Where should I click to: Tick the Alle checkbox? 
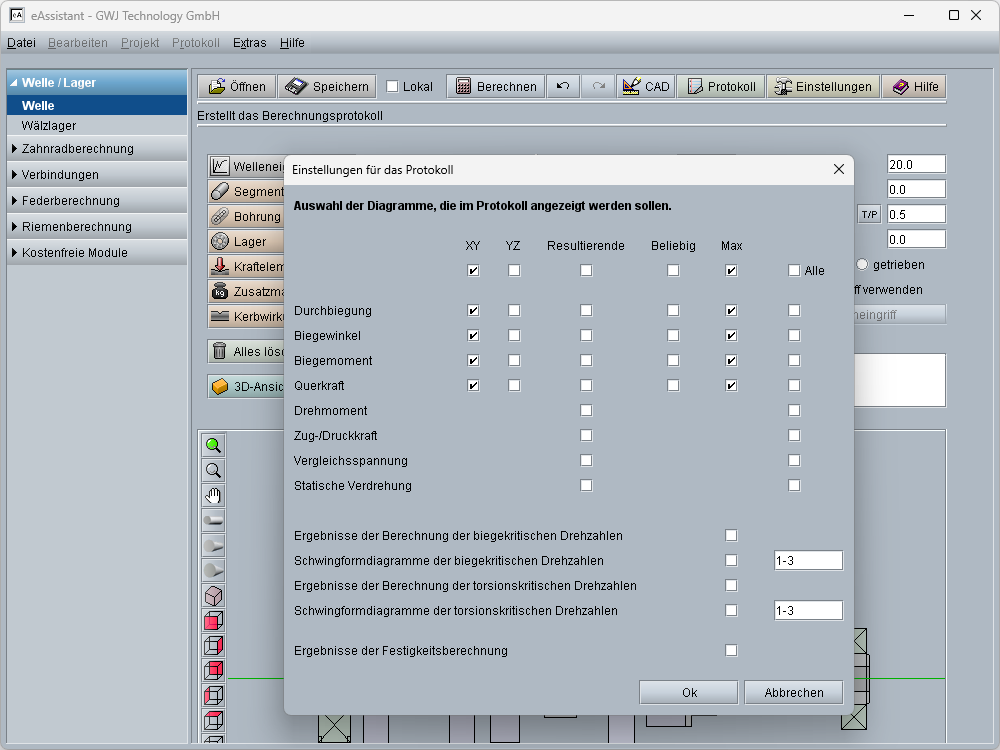[x=794, y=271]
